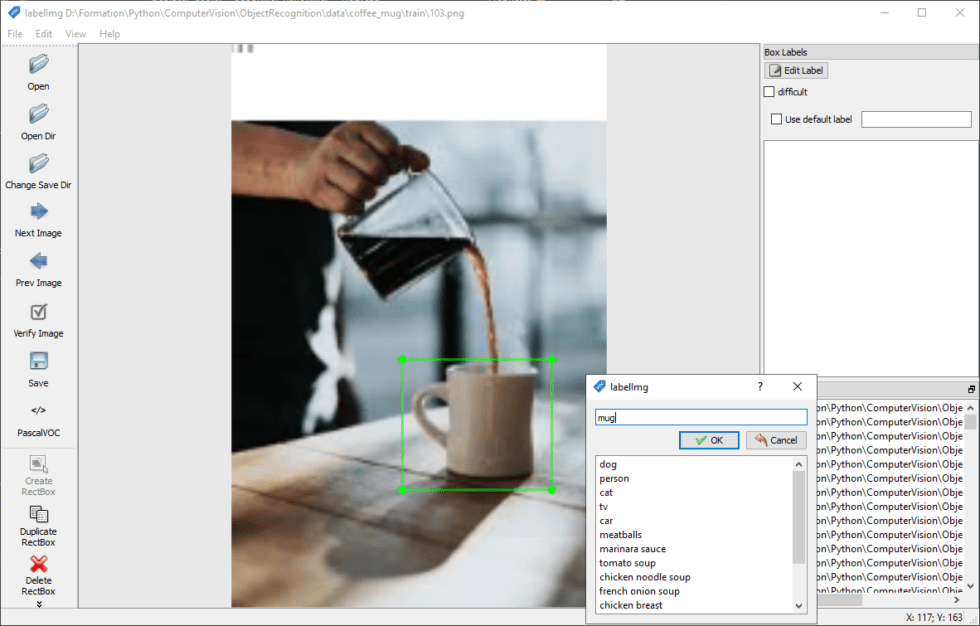Go back with Prev Image arrow
The height and width of the screenshot is (626, 980).
(39, 262)
